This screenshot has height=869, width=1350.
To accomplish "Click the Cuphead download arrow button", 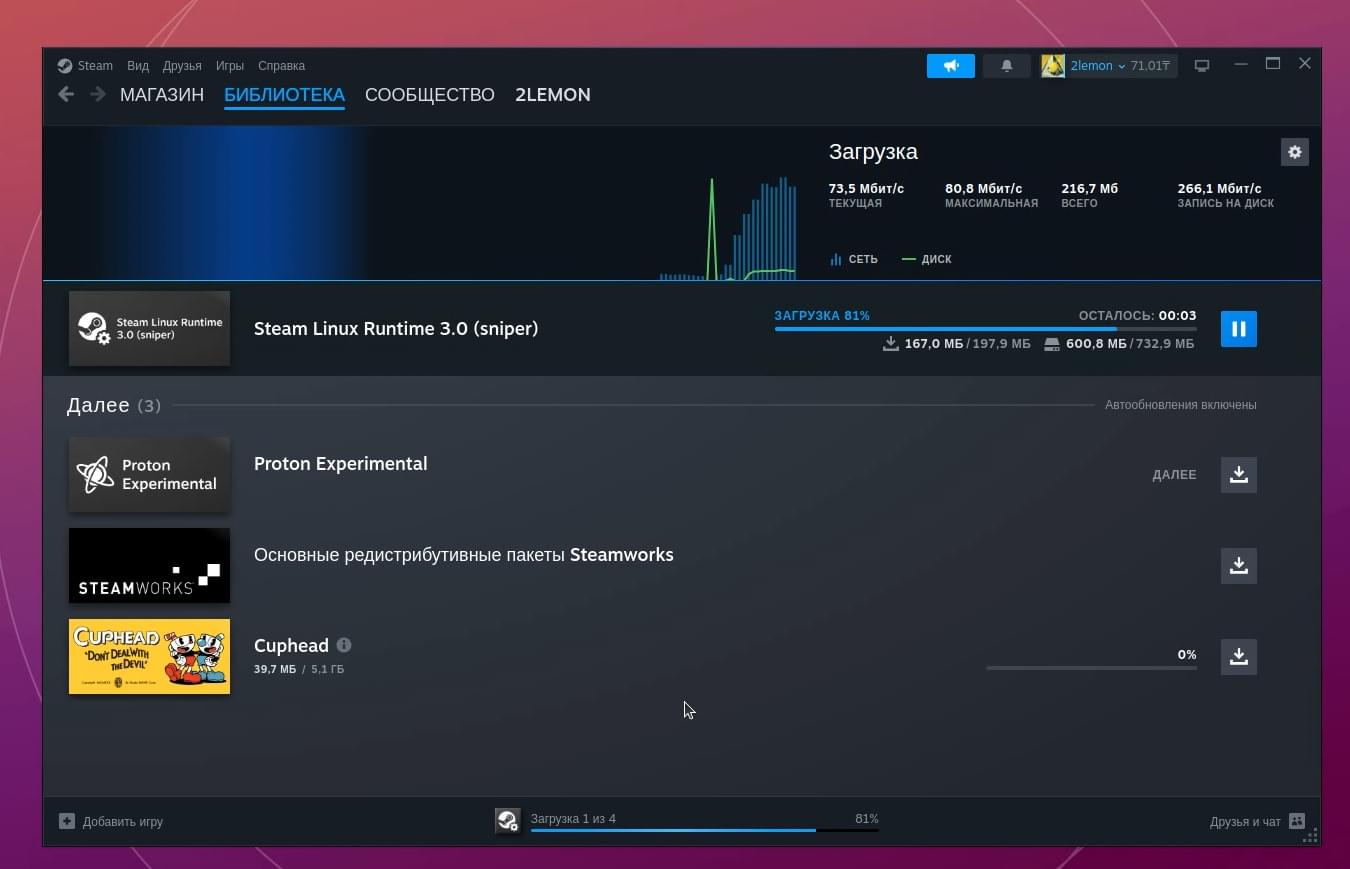I will click(1238, 656).
